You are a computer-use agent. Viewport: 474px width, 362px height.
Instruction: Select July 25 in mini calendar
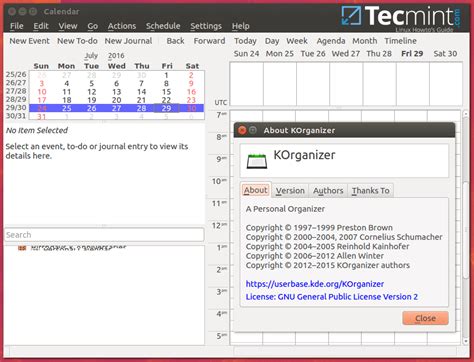pos(67,108)
